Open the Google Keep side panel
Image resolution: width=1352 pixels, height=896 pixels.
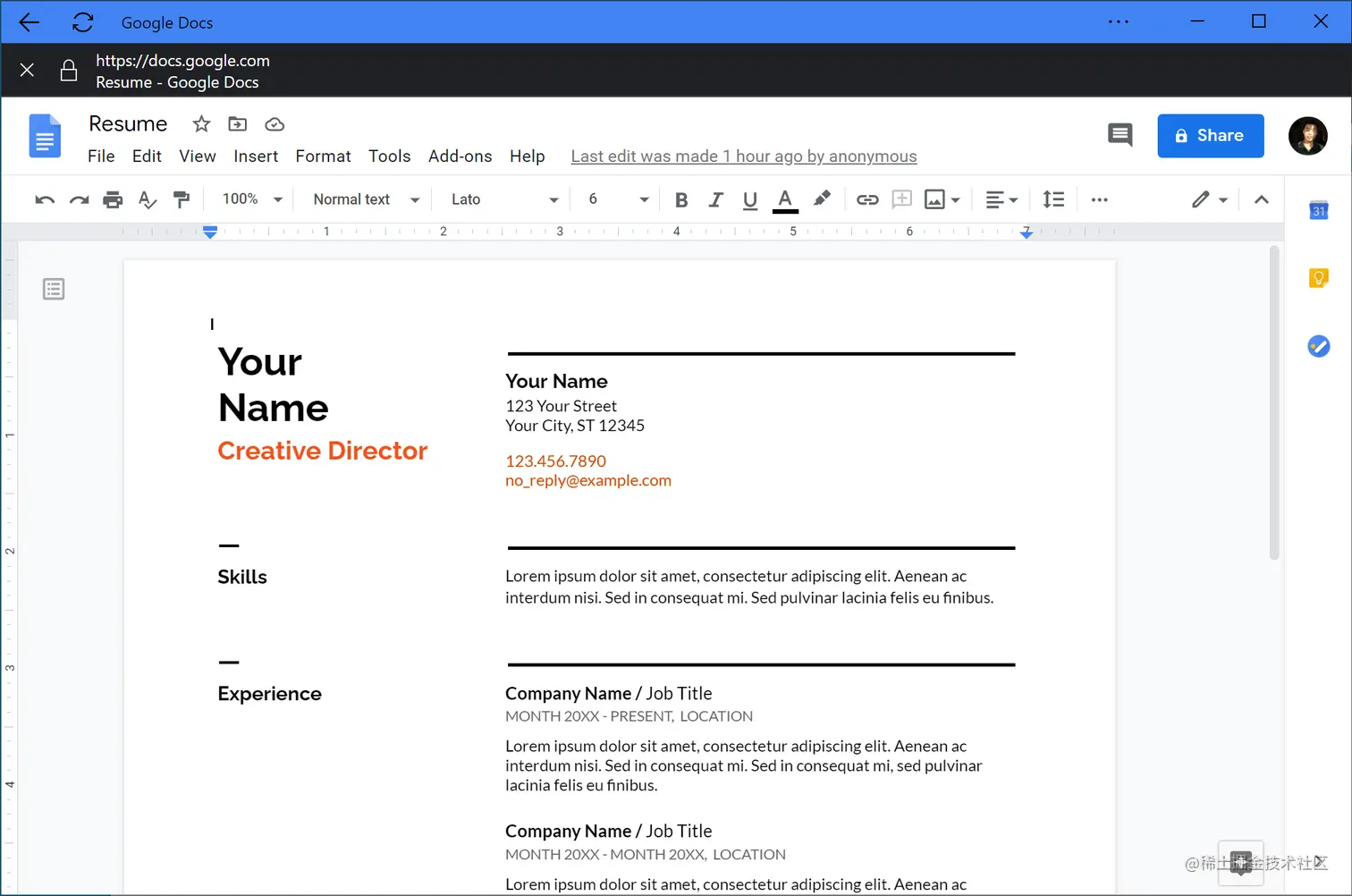point(1319,278)
